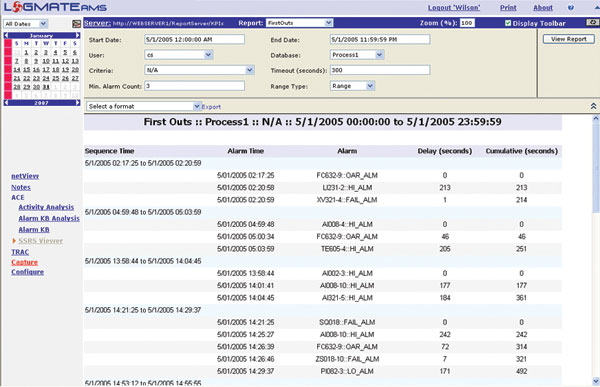Open Notes from the sidebar
600x387 pixels.
[21, 187]
